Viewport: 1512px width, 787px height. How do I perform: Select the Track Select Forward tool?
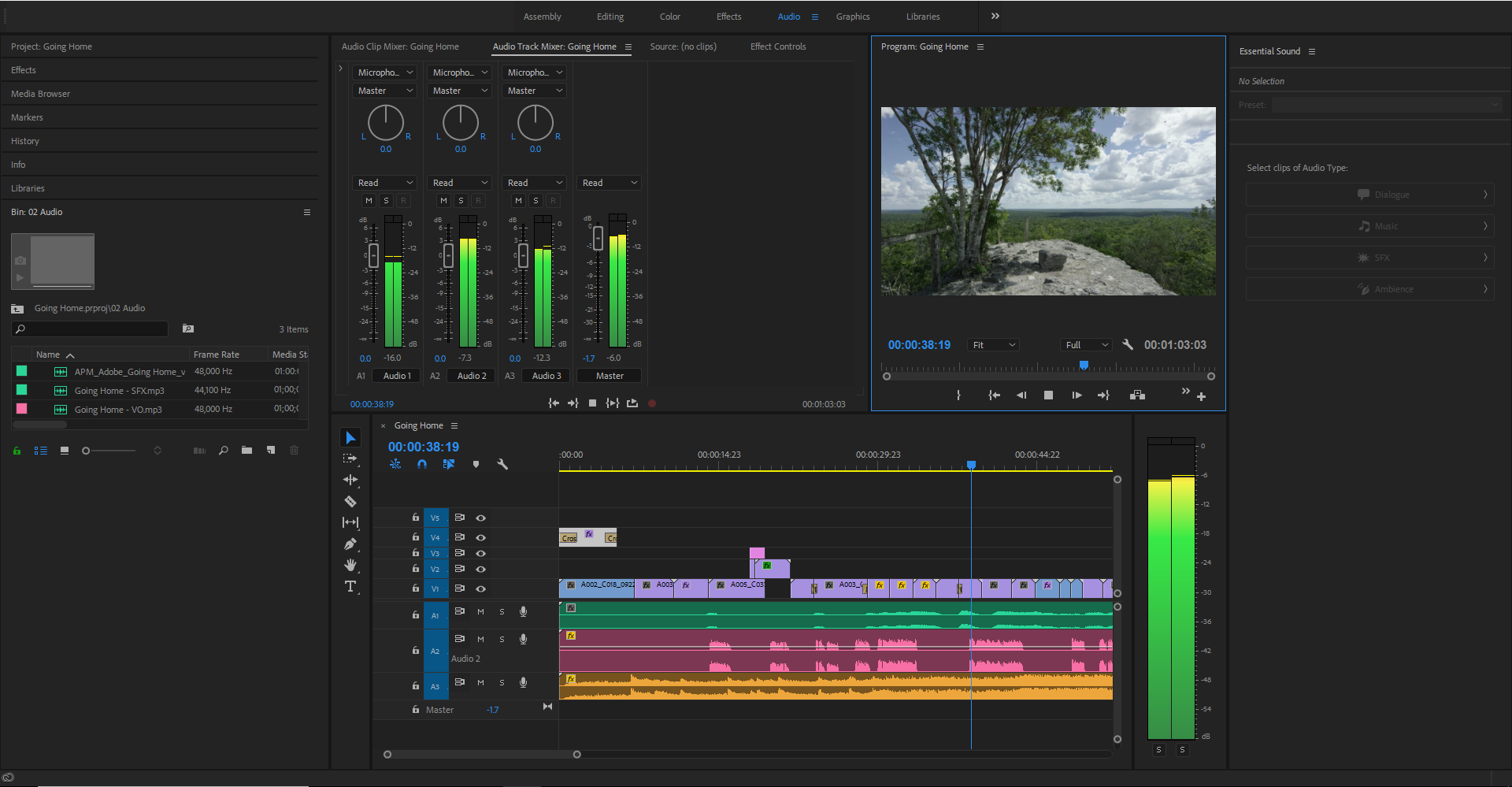click(350, 458)
